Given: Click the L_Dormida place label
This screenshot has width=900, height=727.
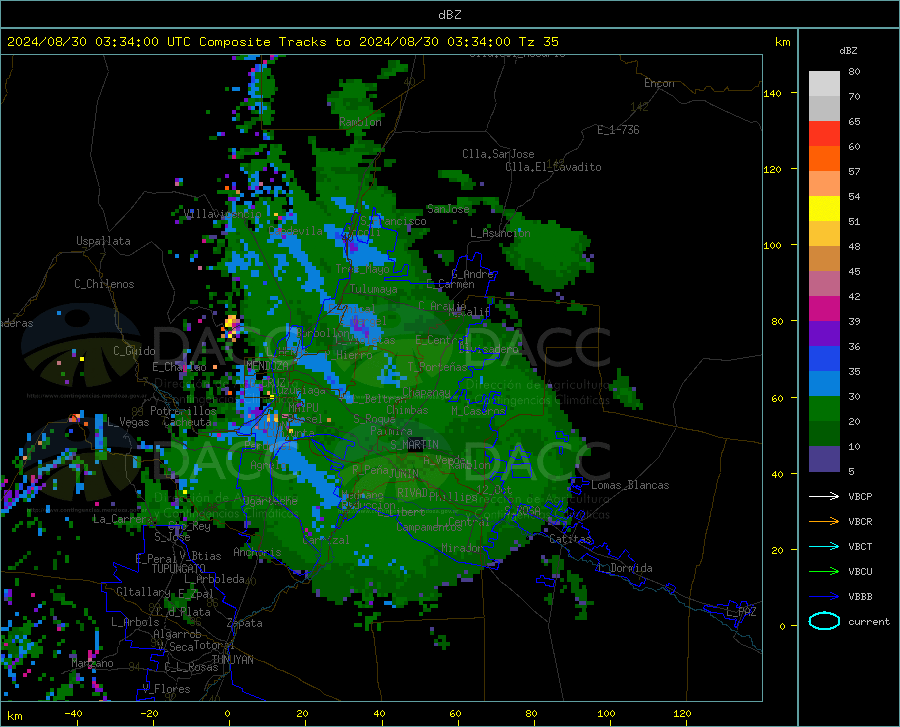Looking at the screenshot, I should coord(626,568).
